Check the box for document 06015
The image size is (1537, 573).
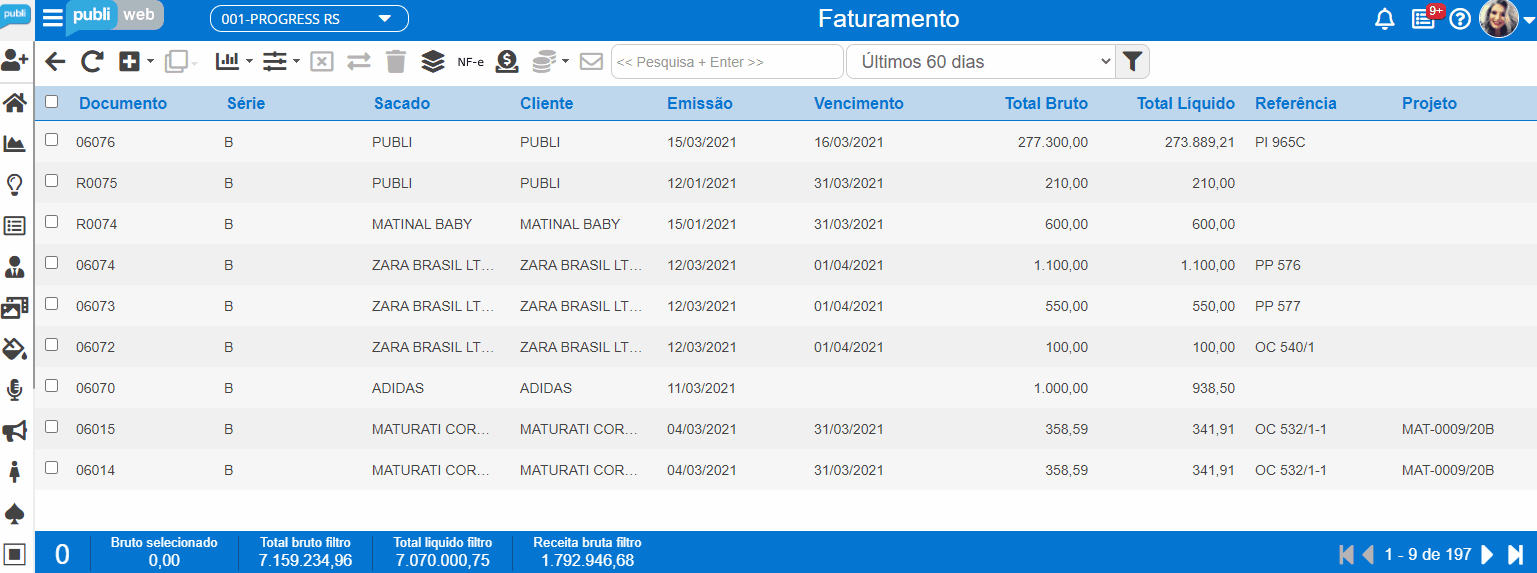pyautogui.click(x=52, y=427)
